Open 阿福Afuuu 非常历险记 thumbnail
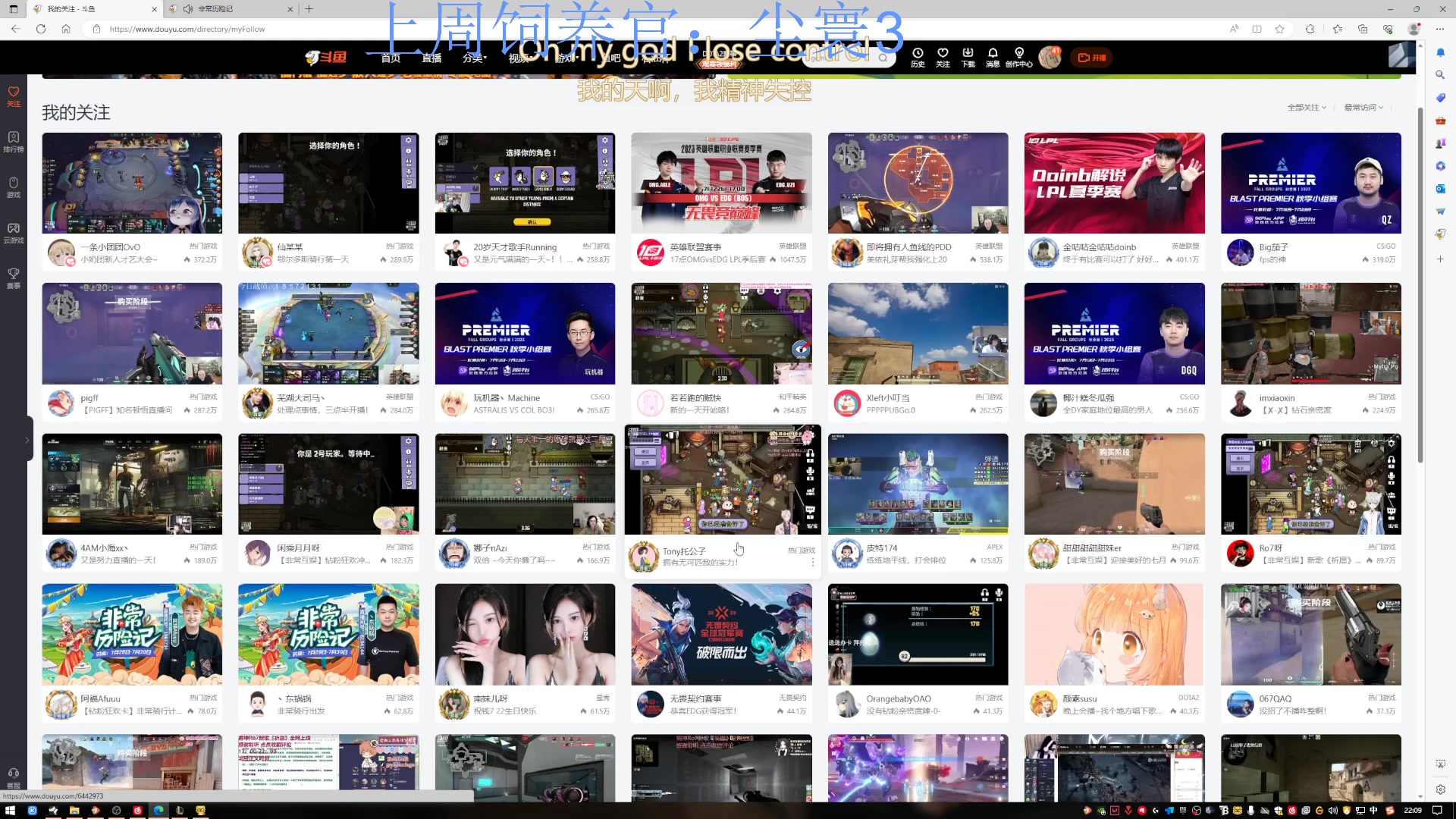 (132, 635)
